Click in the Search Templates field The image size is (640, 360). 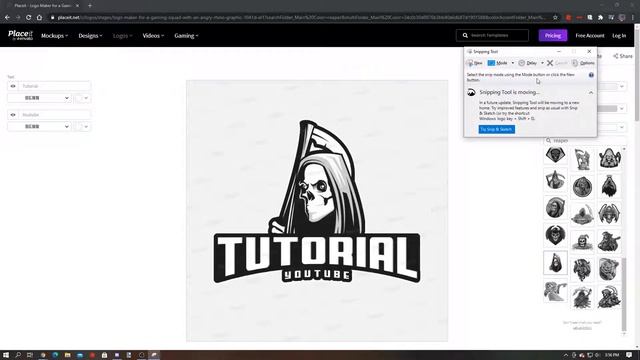pyautogui.click(x=492, y=36)
